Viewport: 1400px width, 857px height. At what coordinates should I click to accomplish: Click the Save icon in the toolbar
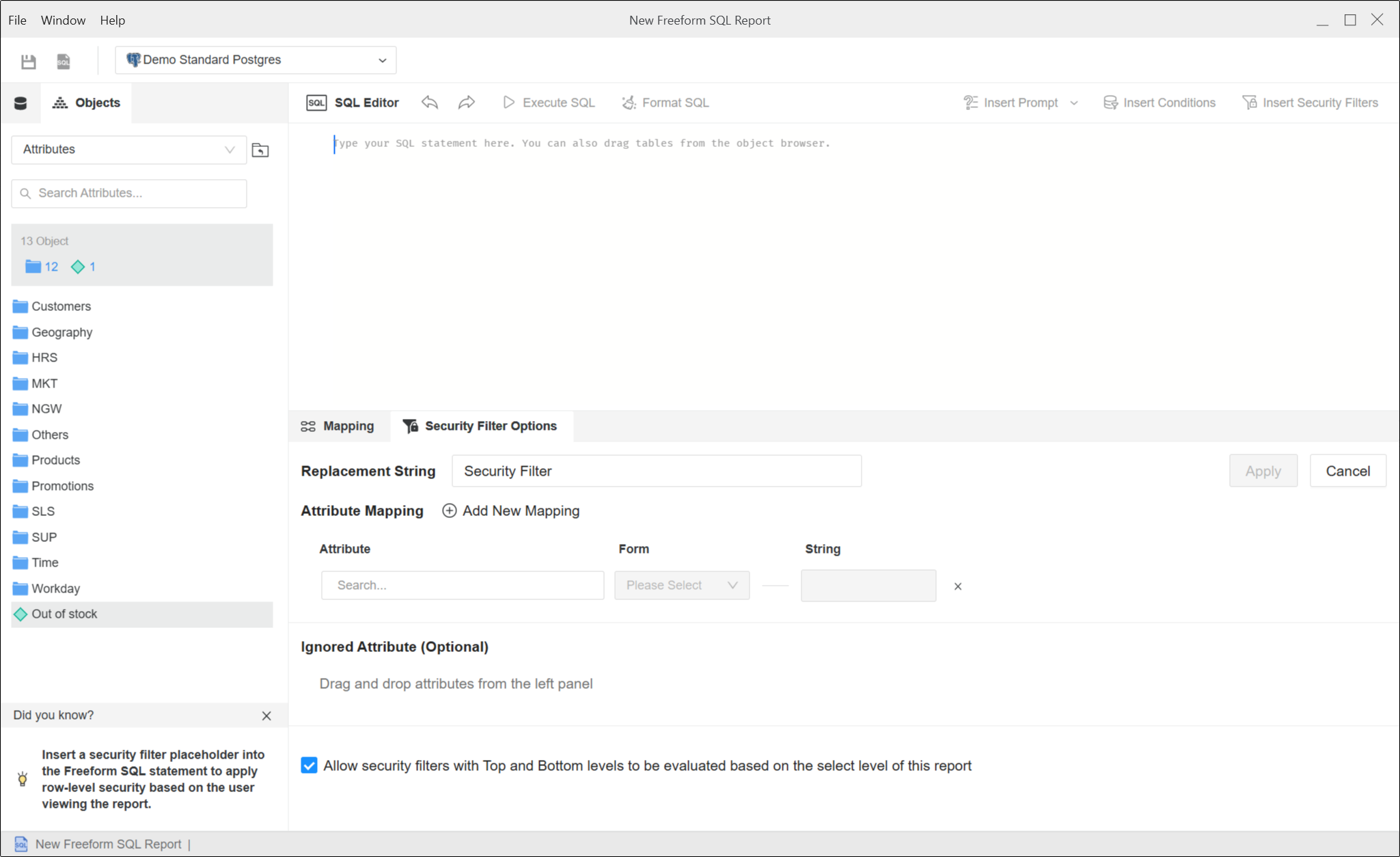28,62
